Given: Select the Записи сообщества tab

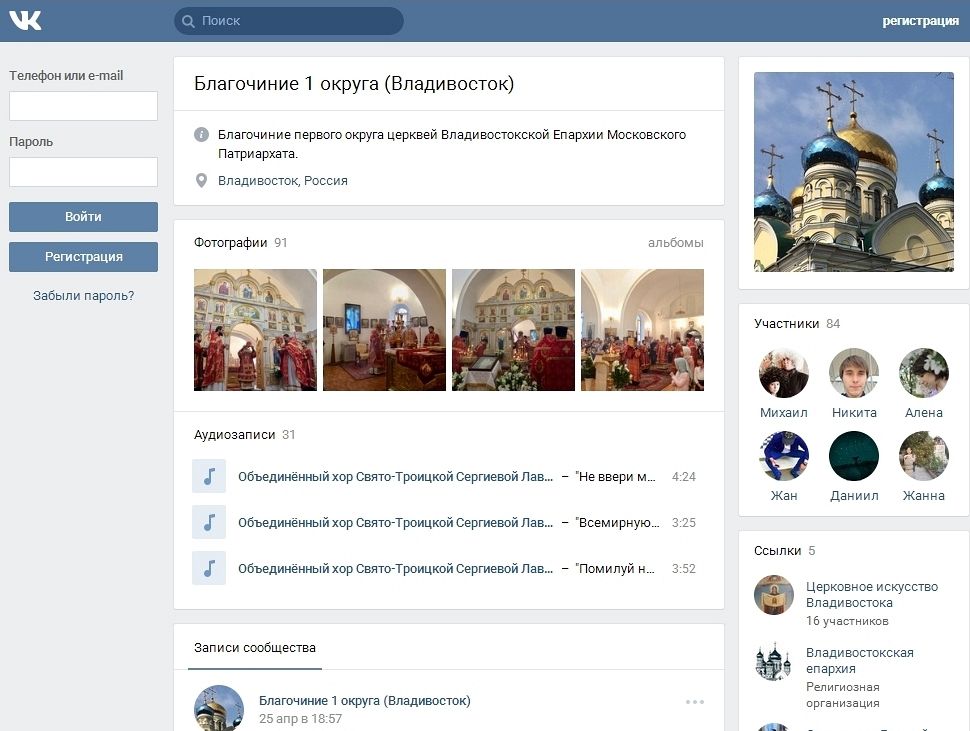Looking at the screenshot, I should (255, 648).
